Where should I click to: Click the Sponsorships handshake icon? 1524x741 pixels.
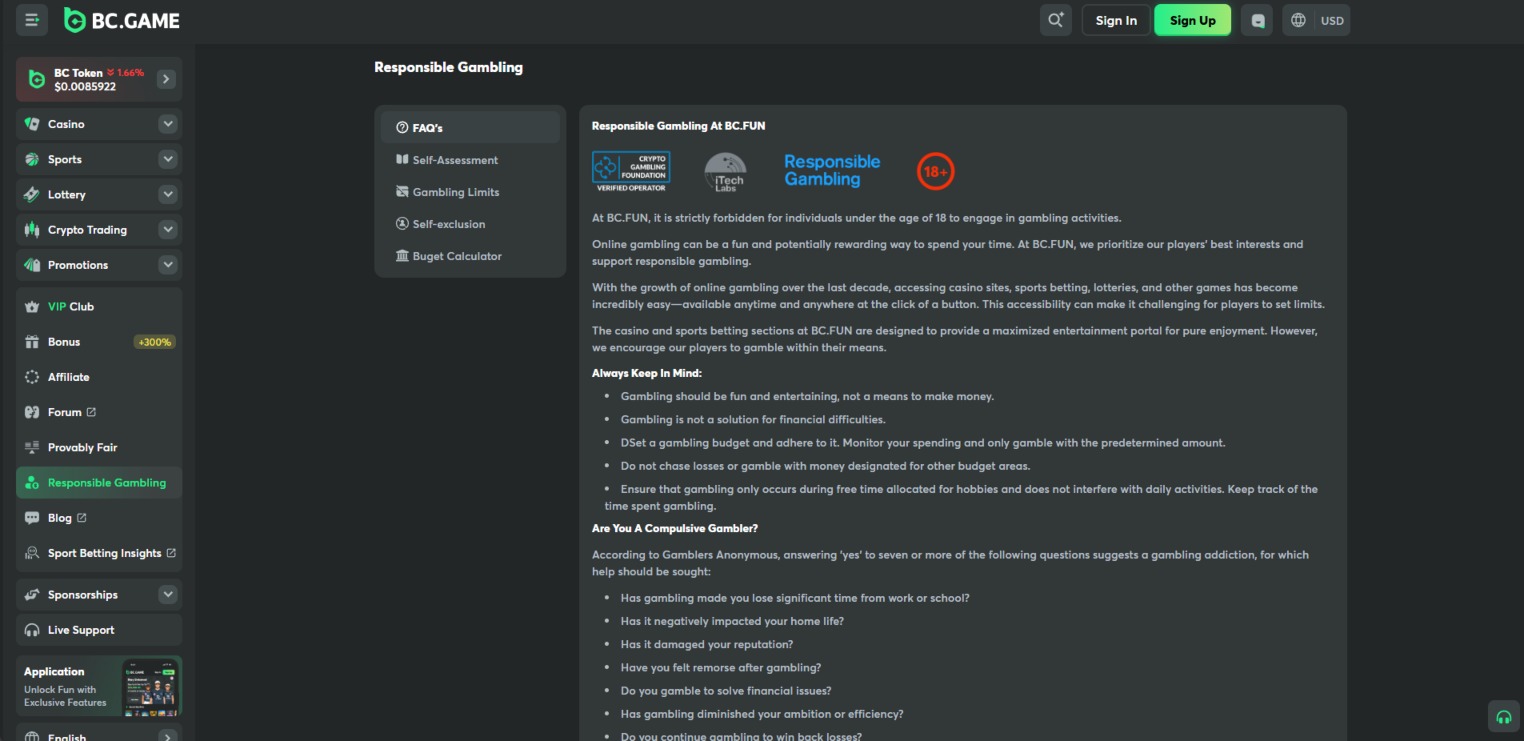(x=32, y=595)
